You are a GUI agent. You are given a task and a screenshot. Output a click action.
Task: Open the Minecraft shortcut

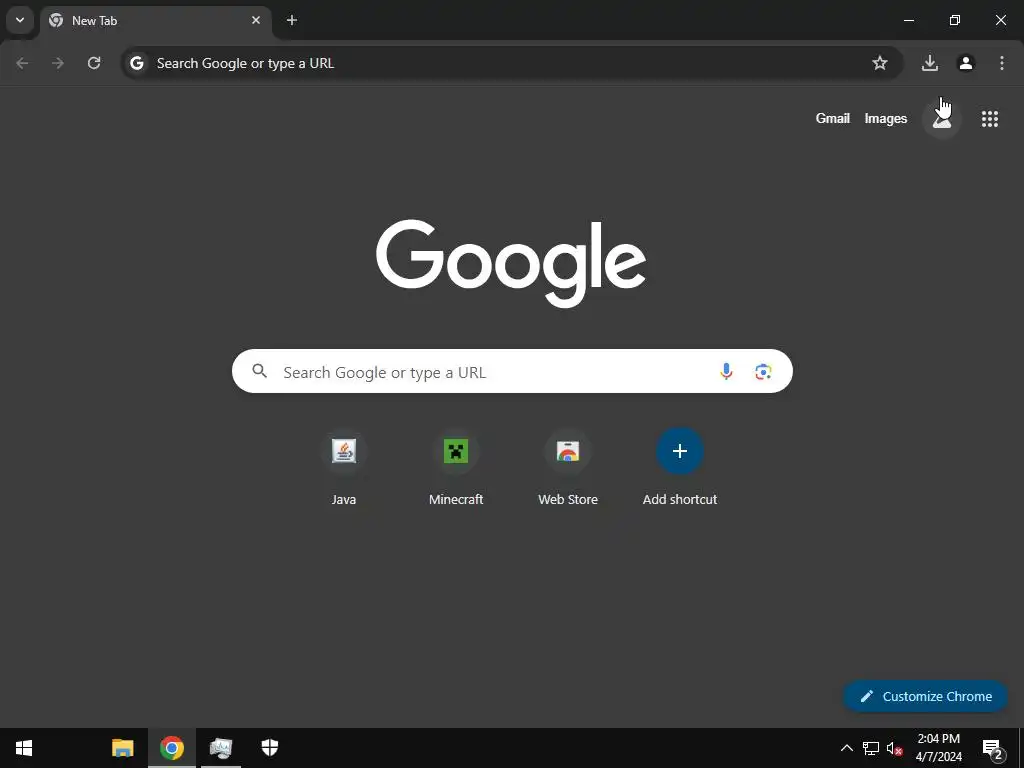point(456,468)
